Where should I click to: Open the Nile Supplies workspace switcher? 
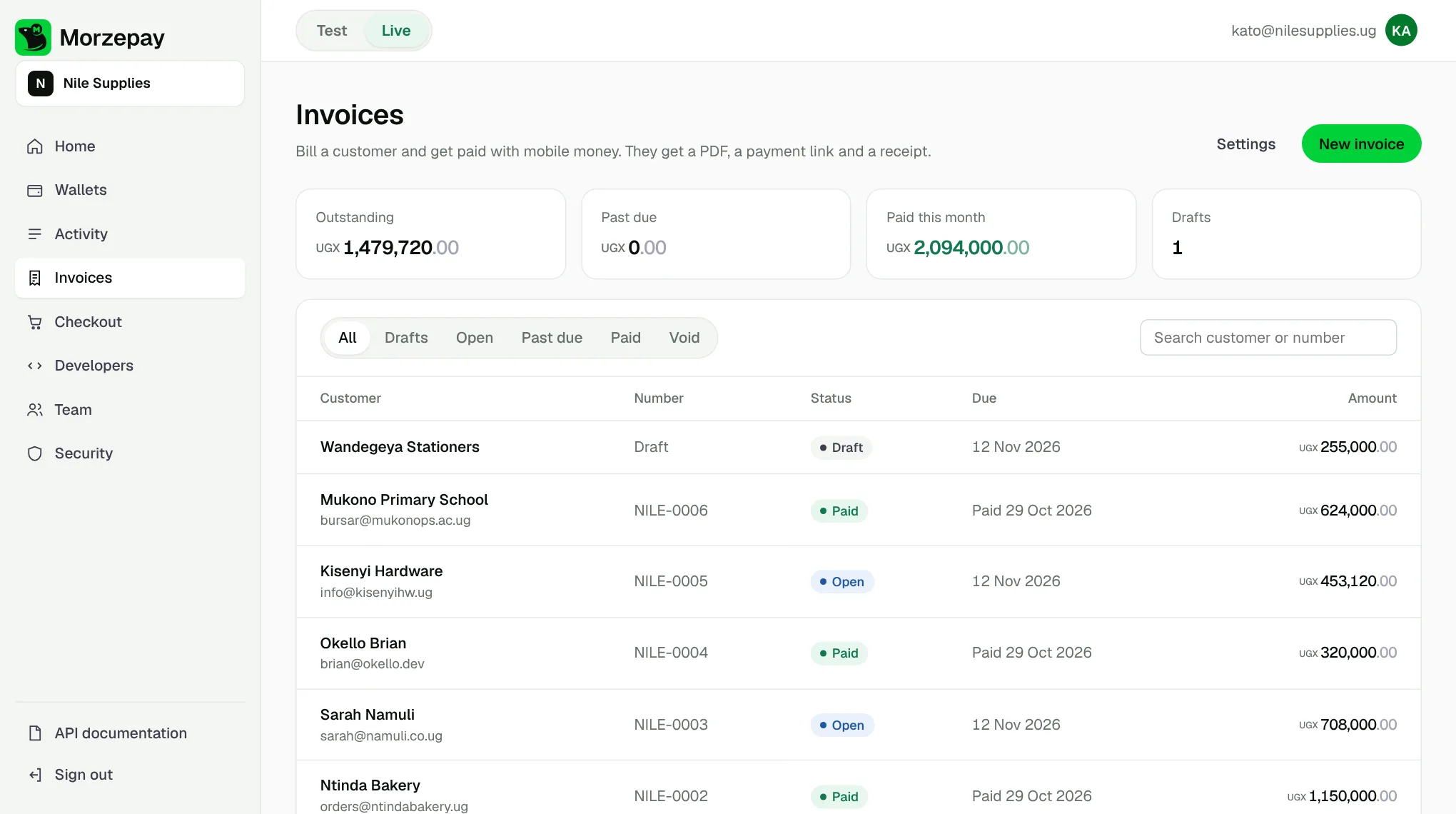tap(130, 84)
